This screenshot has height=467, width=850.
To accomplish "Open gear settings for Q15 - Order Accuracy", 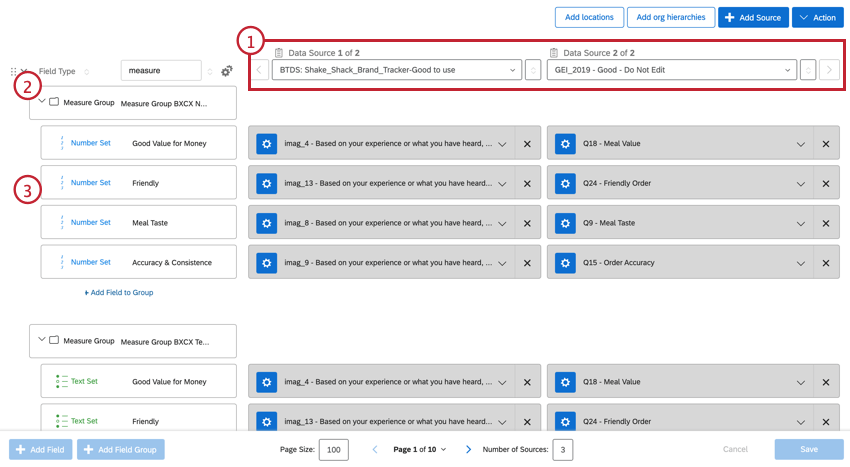I will 566,263.
